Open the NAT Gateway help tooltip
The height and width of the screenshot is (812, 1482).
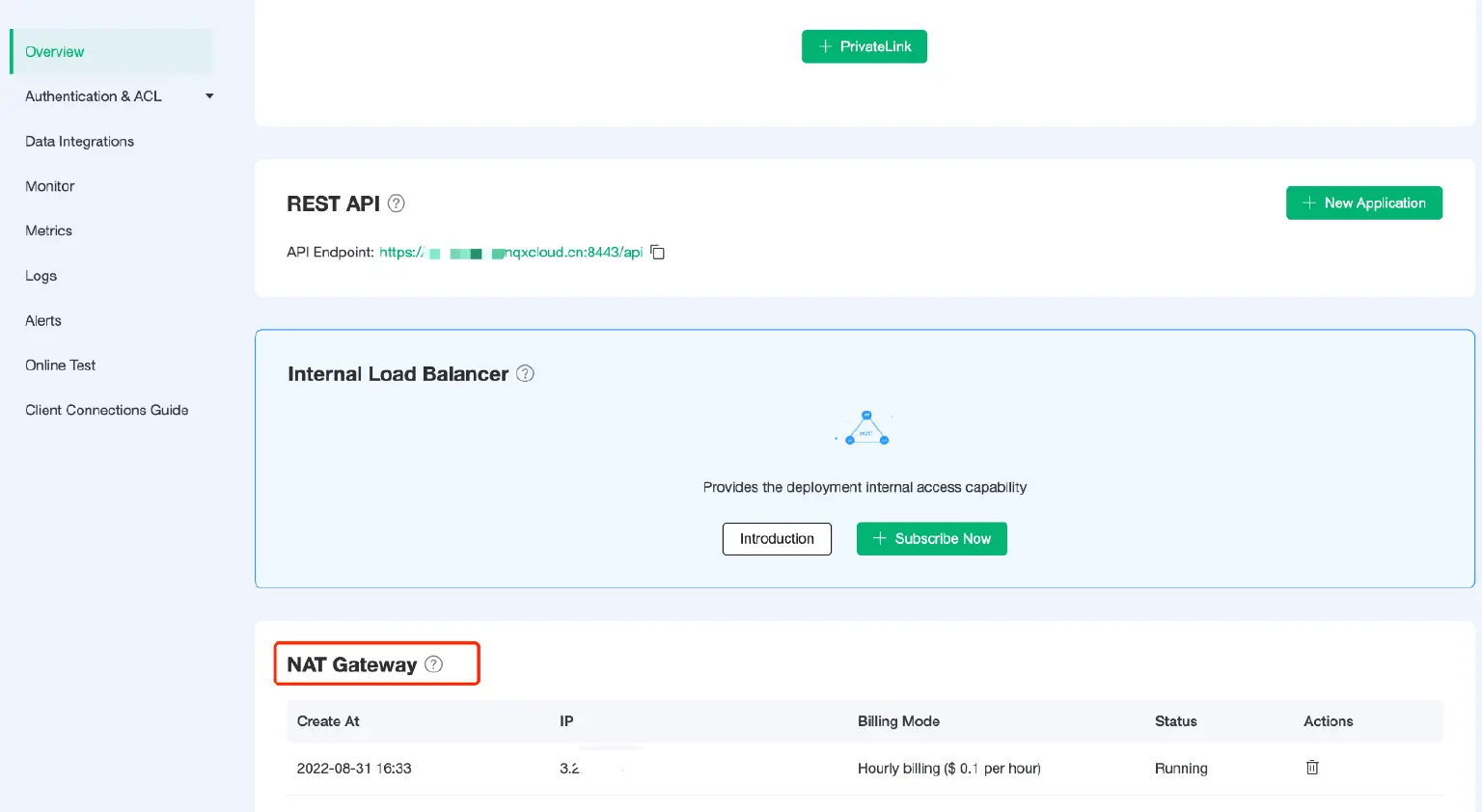click(433, 663)
